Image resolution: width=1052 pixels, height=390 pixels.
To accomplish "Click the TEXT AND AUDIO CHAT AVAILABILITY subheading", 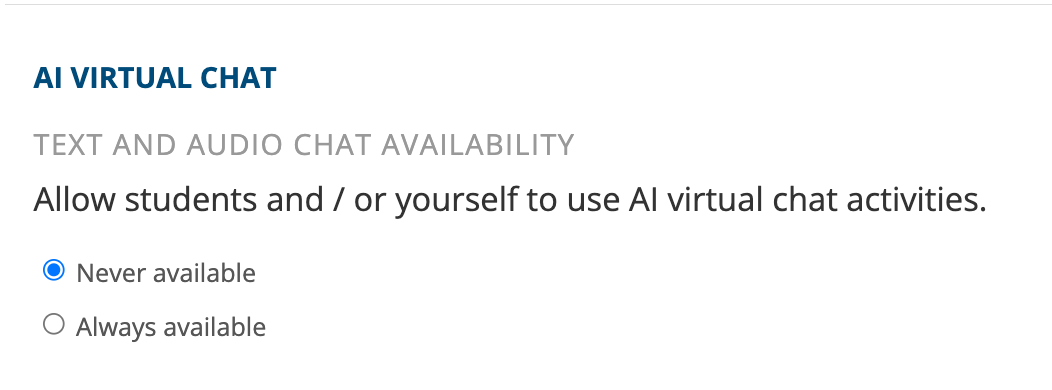I will pyautogui.click(x=304, y=145).
